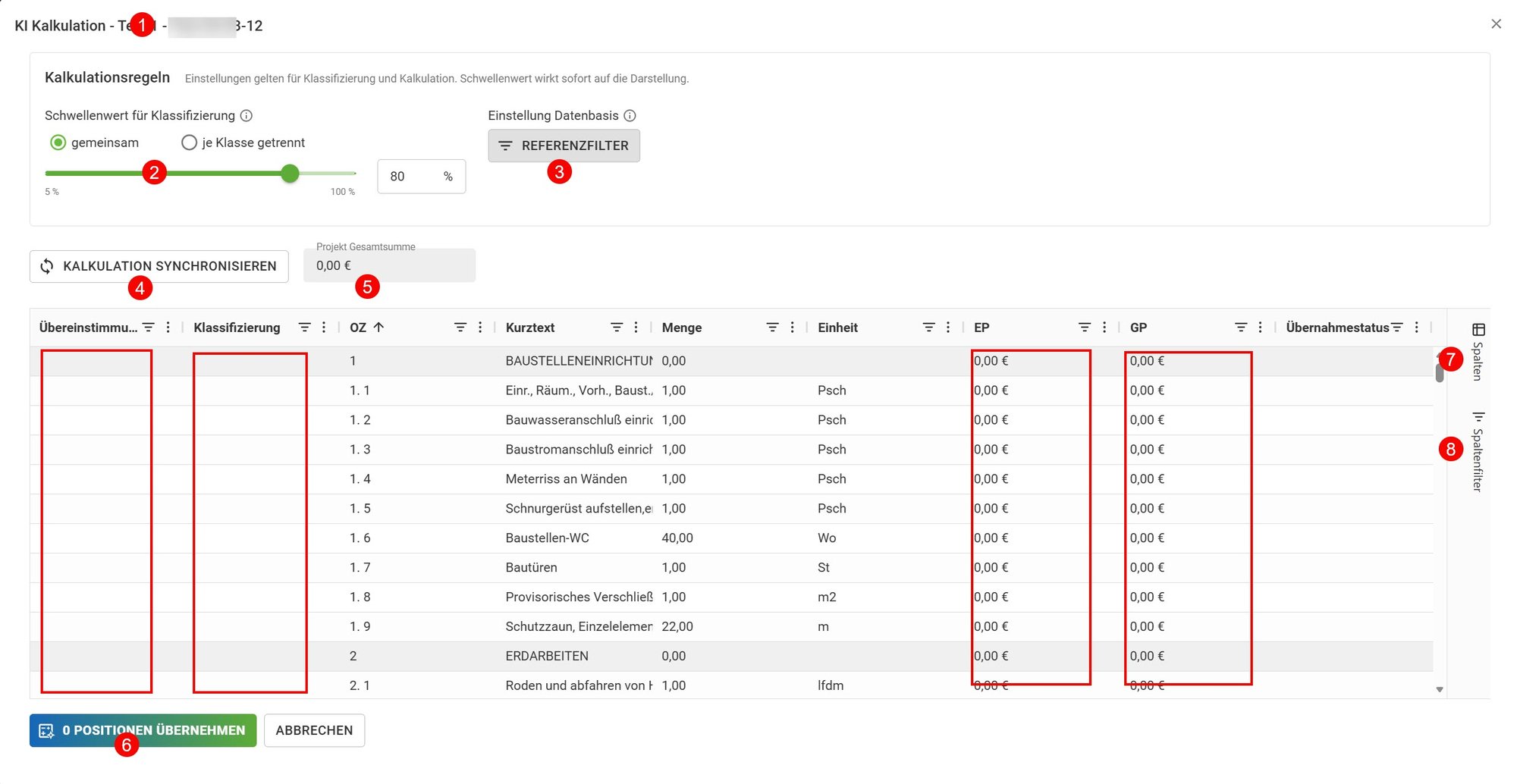
Task: Select the je Klasse getrennt radio option
Action: 190,143
